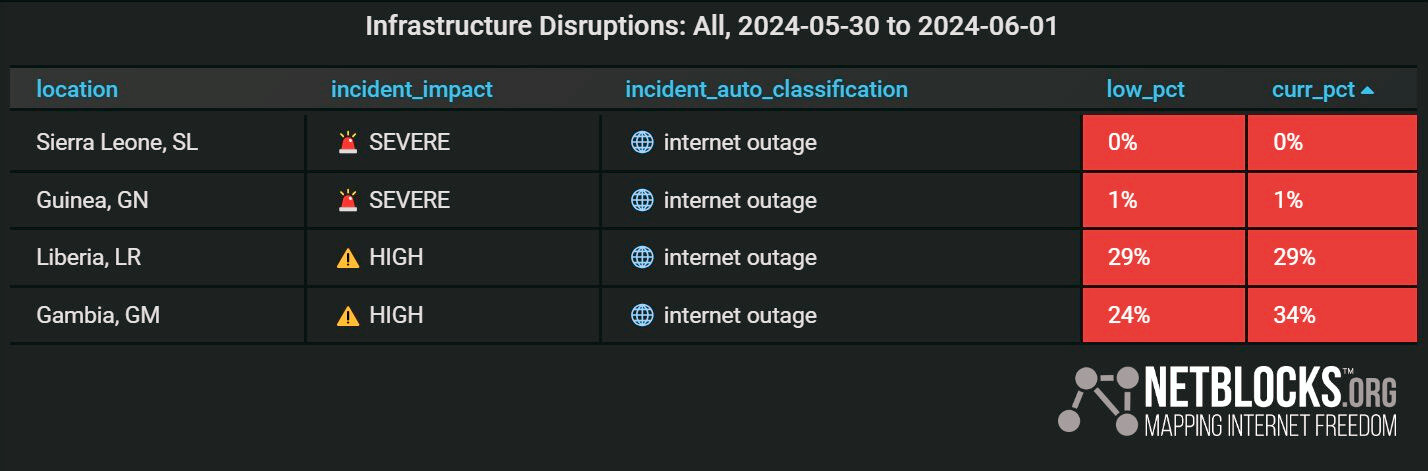The image size is (1428, 471).
Task: Click the warning triangle in Liberia row
Action: click(348, 258)
